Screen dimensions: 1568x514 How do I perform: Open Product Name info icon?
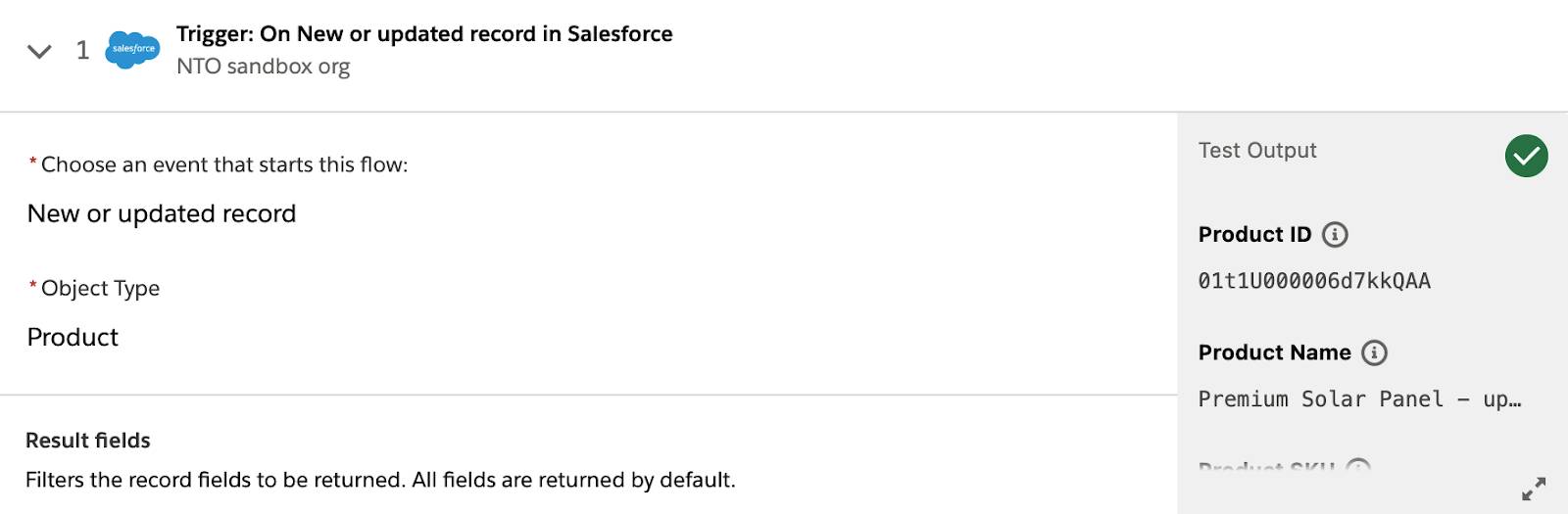pos(1375,352)
